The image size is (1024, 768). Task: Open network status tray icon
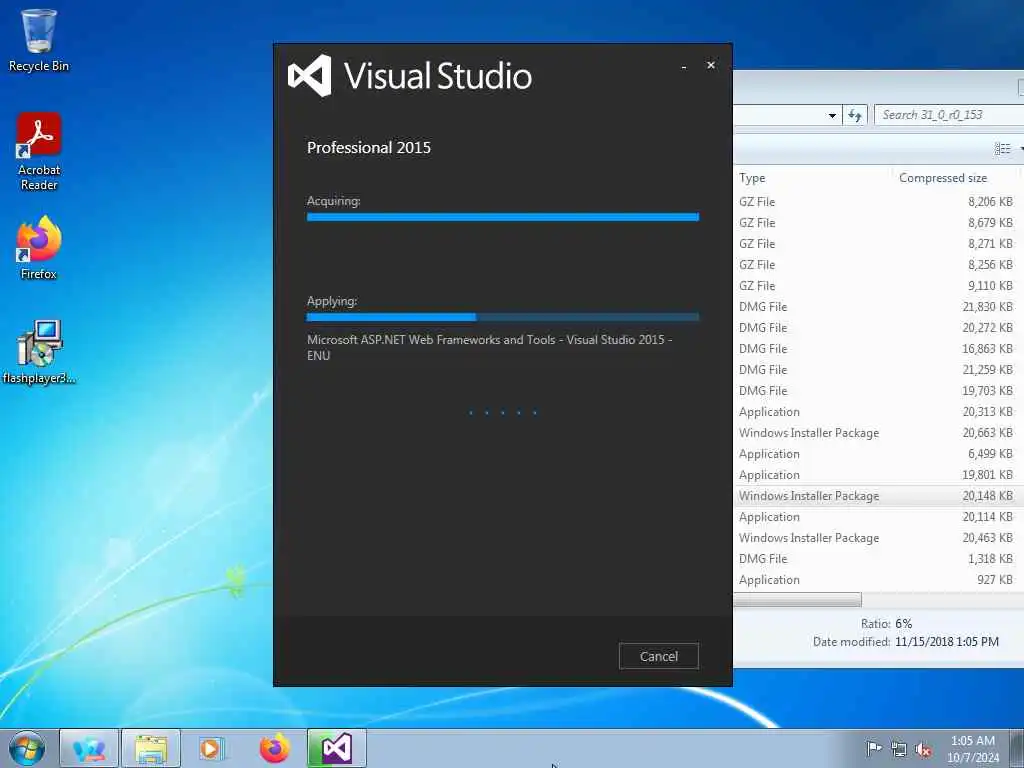pyautogui.click(x=899, y=750)
